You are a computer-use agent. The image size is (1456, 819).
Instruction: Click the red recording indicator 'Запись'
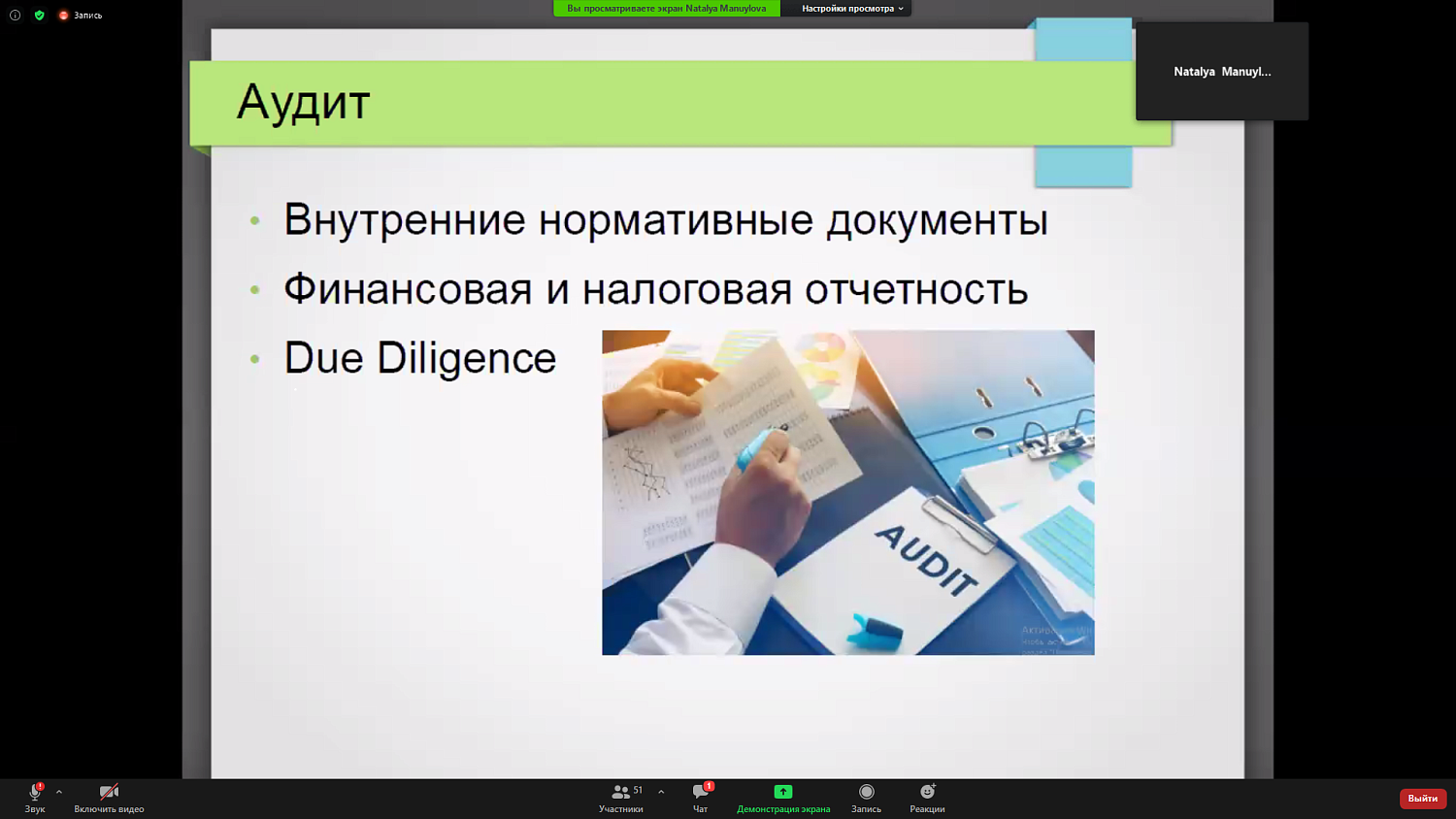(81, 16)
